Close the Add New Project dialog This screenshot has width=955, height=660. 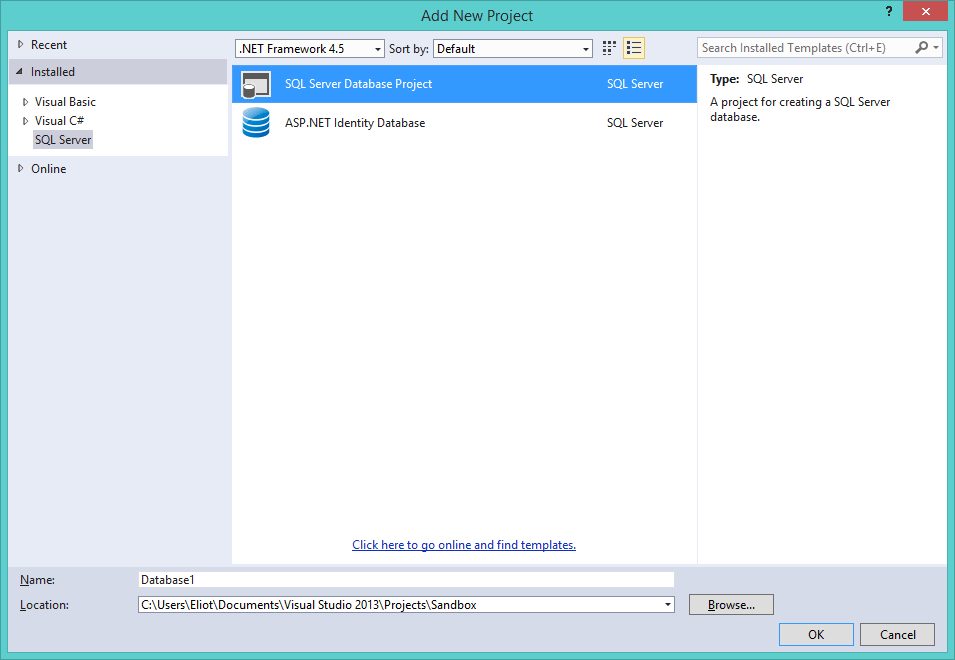point(925,11)
